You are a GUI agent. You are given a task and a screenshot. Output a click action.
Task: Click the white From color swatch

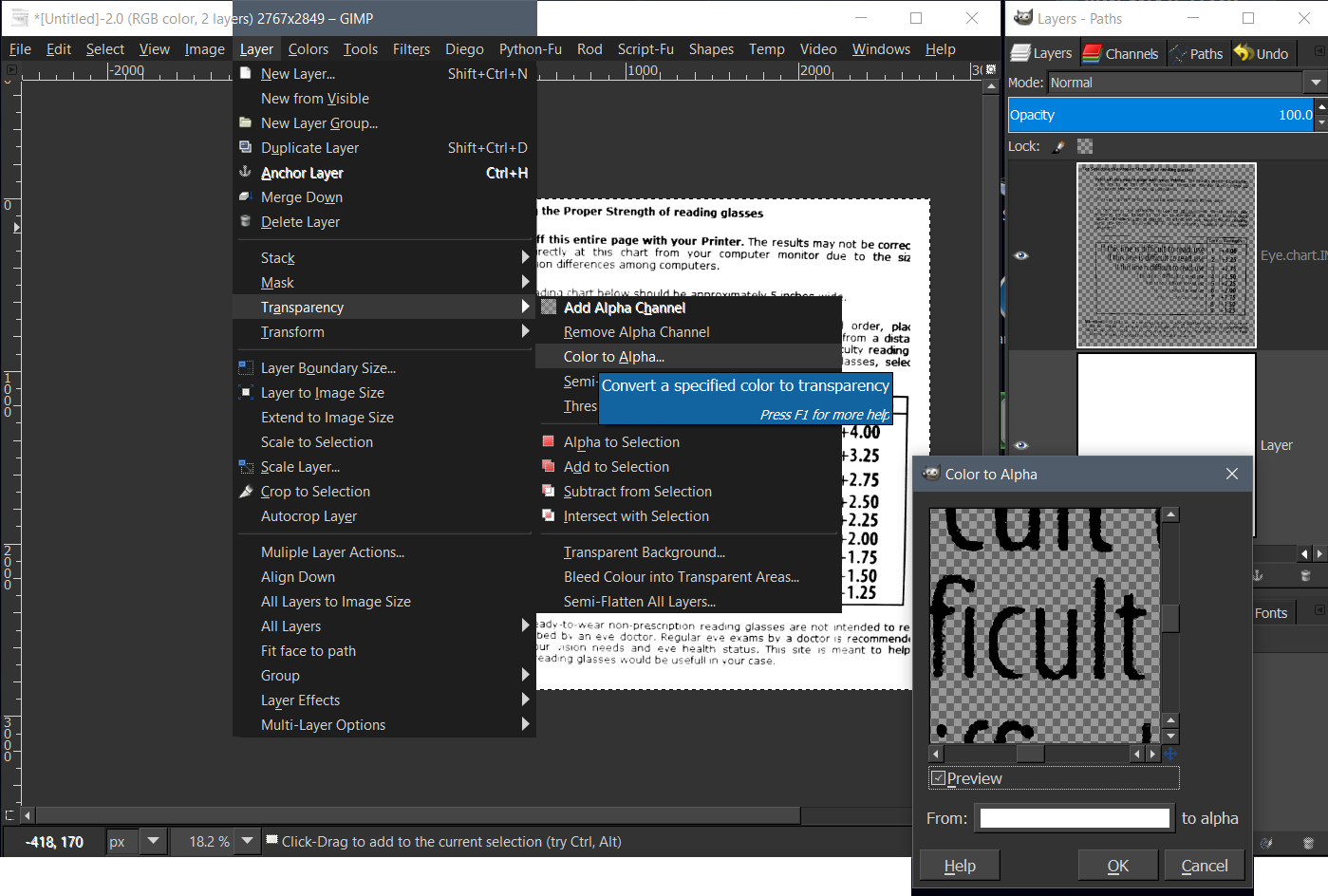[1075, 818]
